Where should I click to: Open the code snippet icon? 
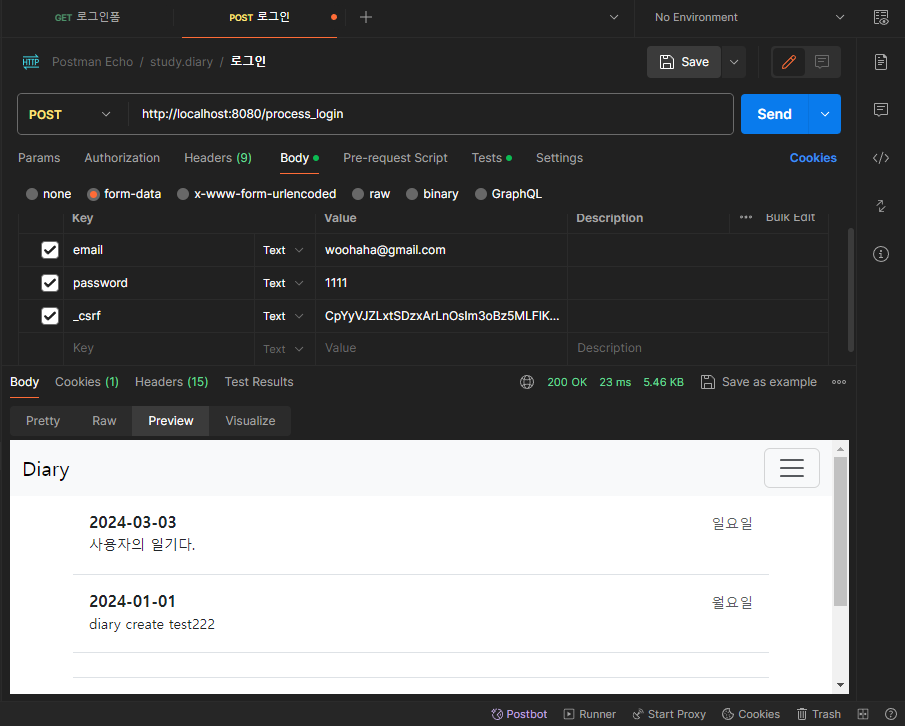coord(881,158)
